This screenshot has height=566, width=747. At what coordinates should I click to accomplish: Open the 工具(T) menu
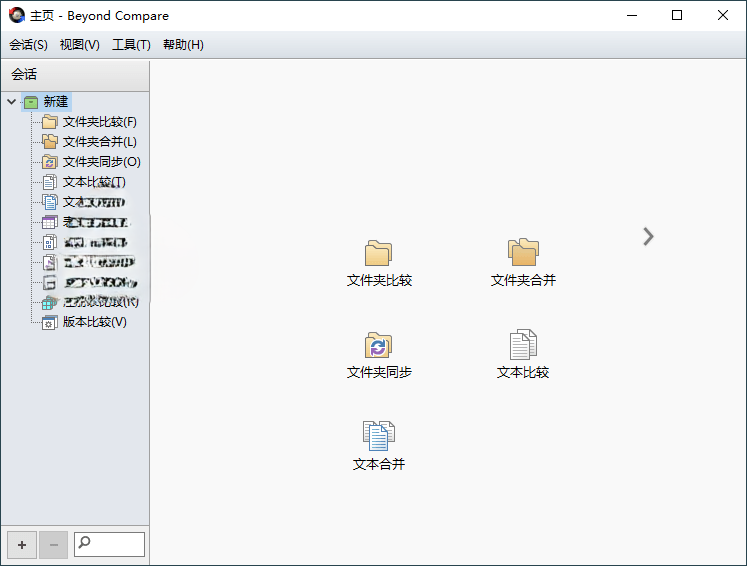131,45
